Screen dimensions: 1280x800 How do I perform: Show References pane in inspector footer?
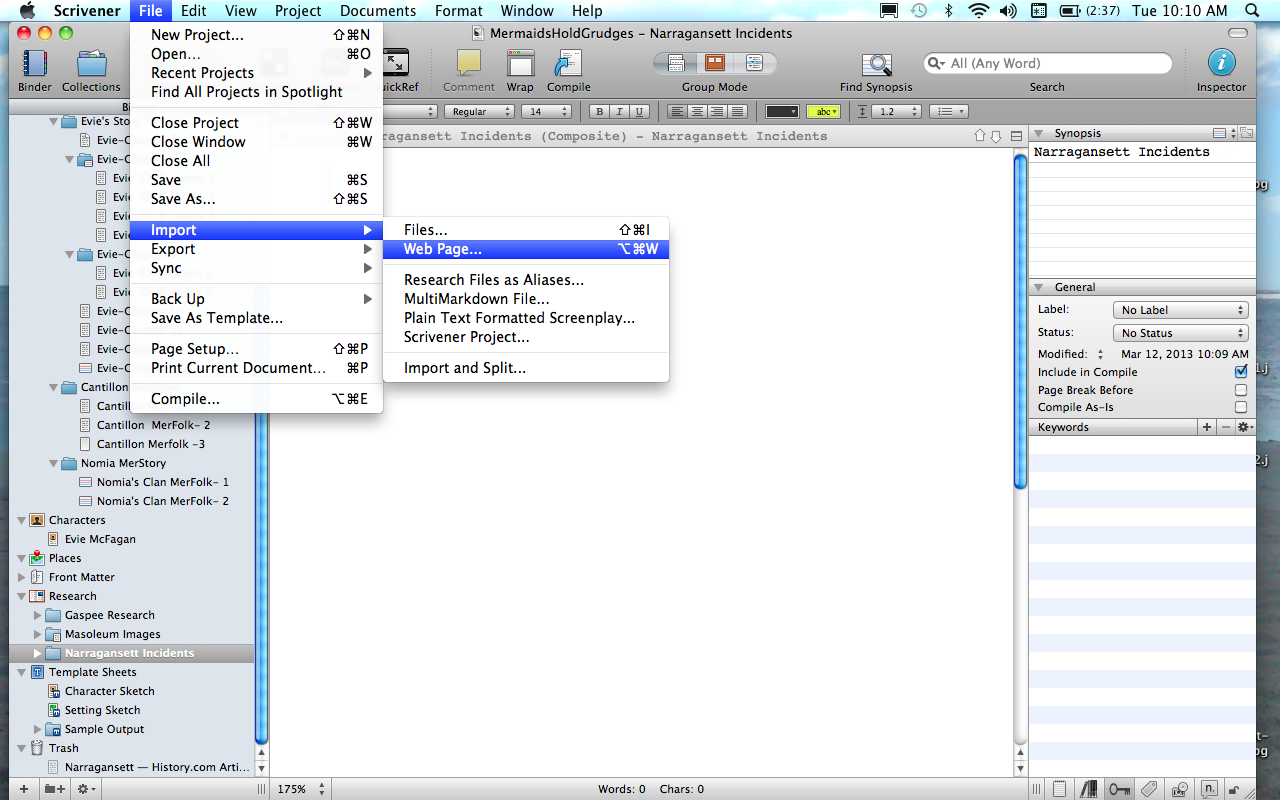pos(1089,789)
